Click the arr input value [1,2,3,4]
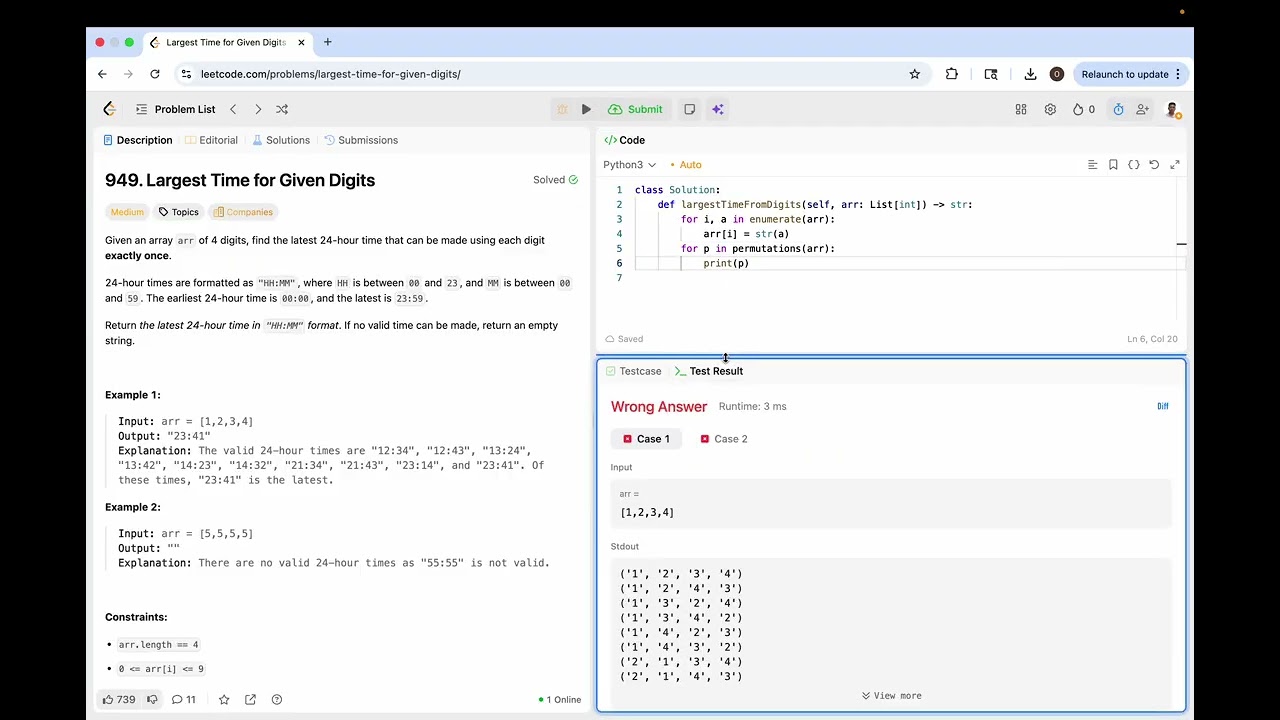 [647, 512]
